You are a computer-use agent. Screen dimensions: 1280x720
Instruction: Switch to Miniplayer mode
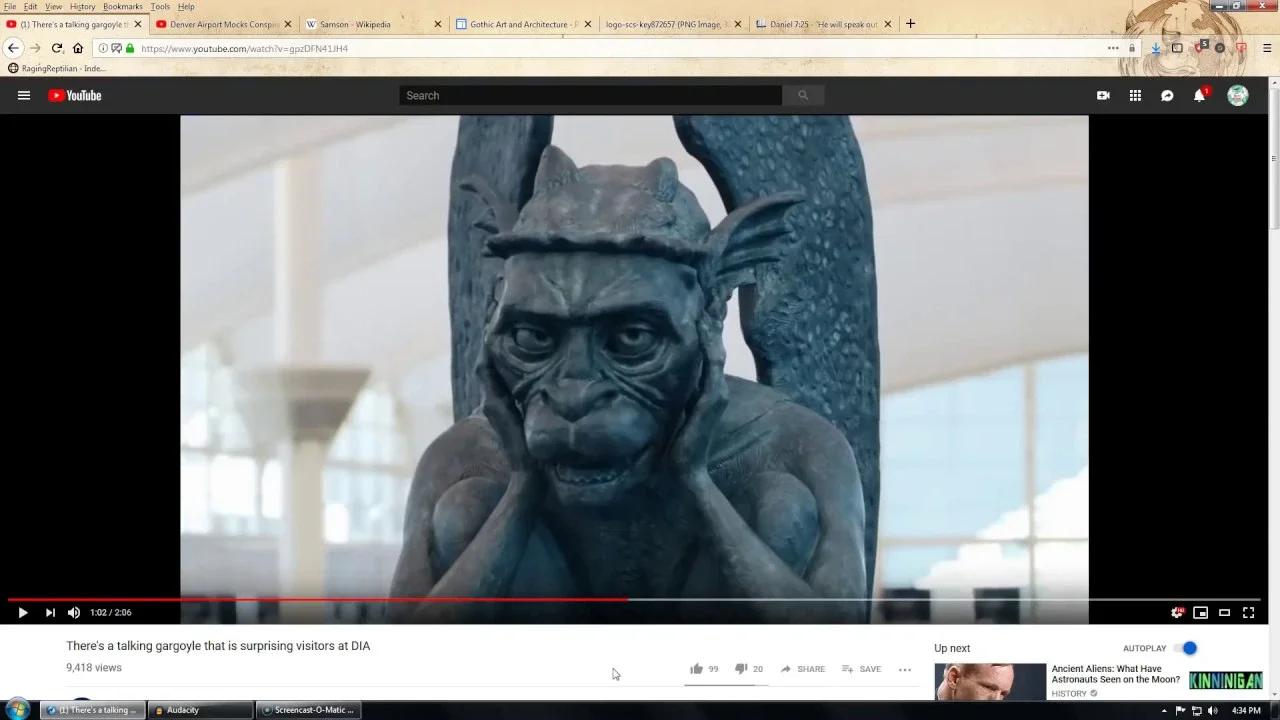tap(1201, 612)
